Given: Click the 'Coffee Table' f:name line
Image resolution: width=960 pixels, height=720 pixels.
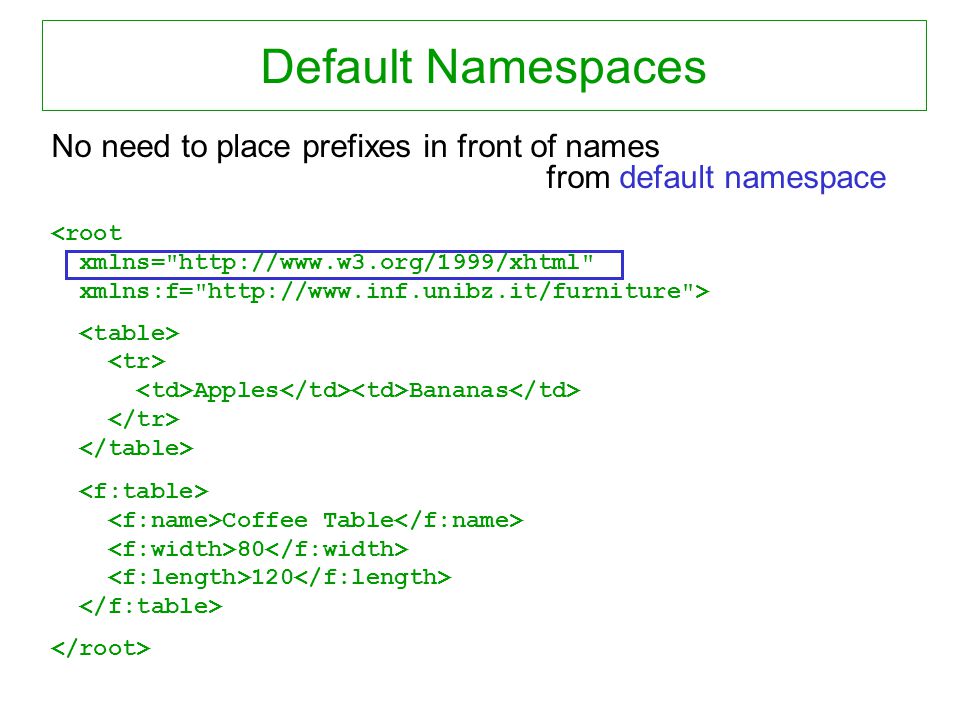Looking at the screenshot, I should [x=315, y=520].
